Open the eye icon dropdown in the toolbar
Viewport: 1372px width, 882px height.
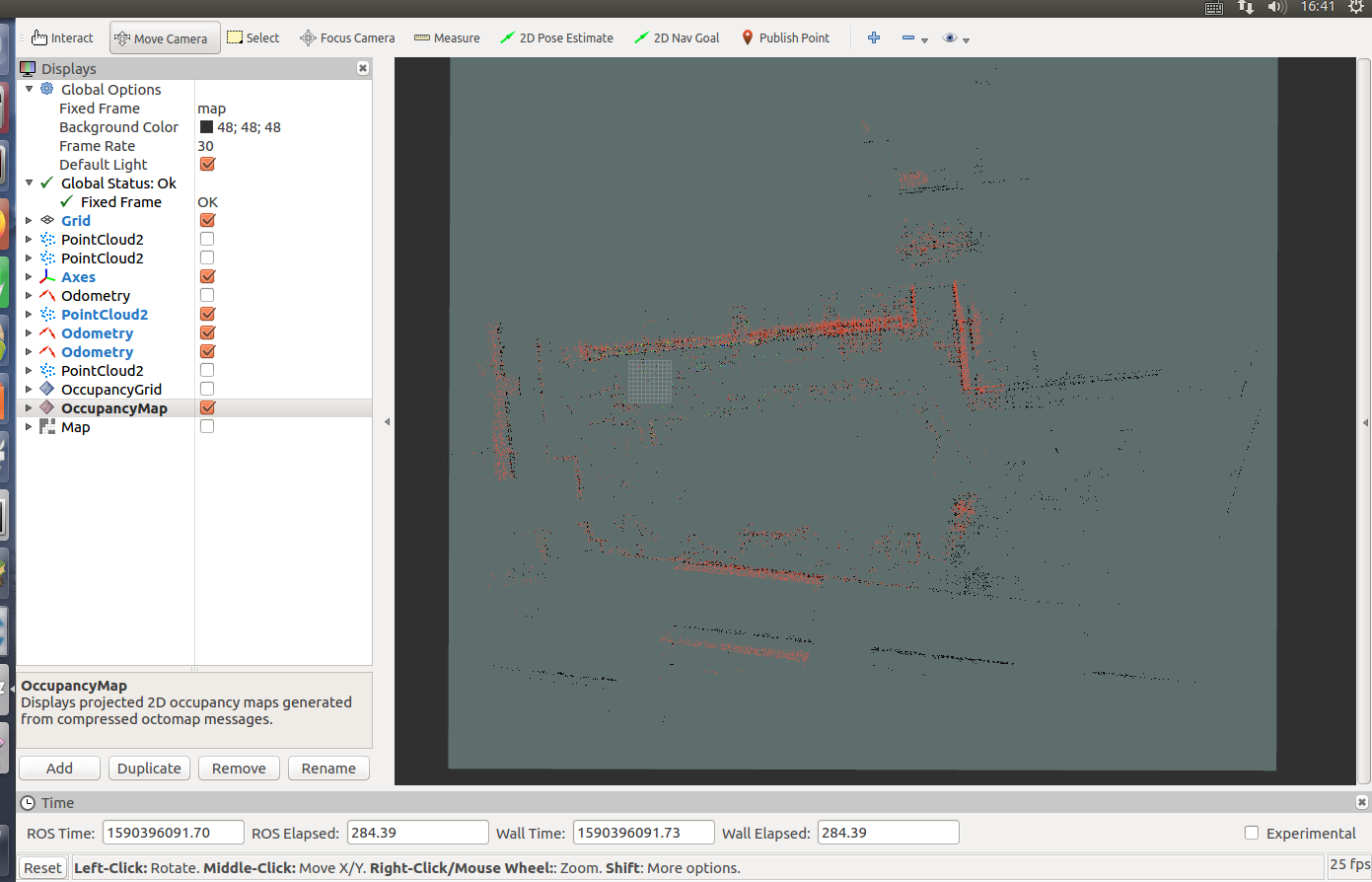(965, 41)
